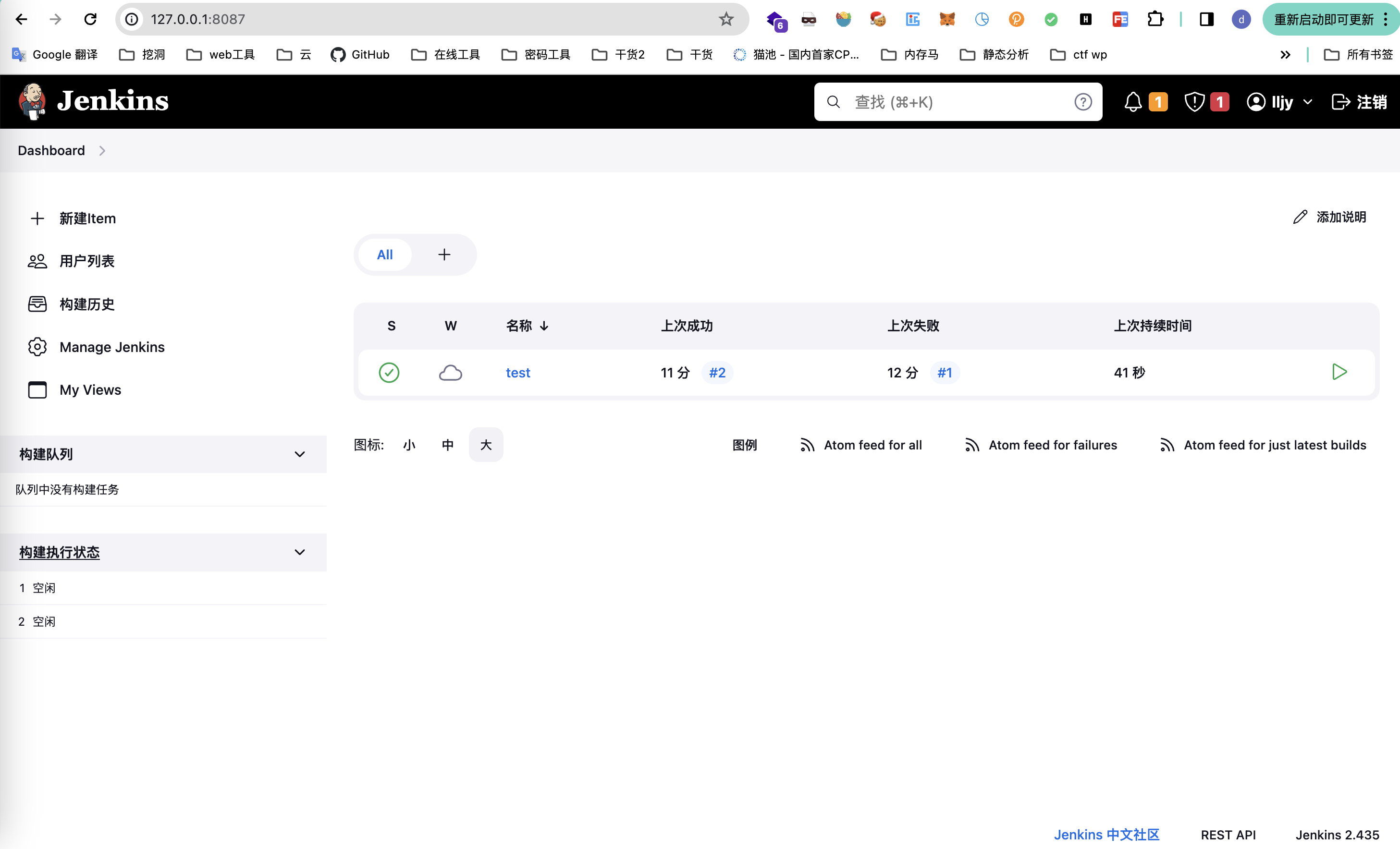The image size is (1400, 849).
Task: Expand the Dashboard breadcrumb chevron
Action: 102,150
